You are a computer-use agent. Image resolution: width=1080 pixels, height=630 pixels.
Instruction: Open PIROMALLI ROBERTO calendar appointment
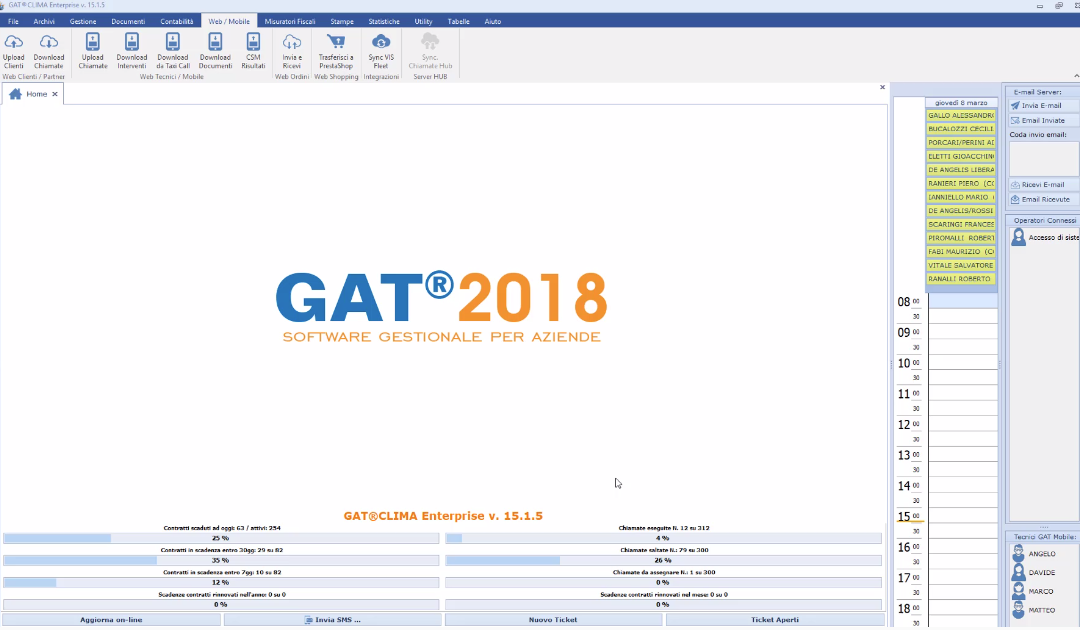tap(961, 238)
